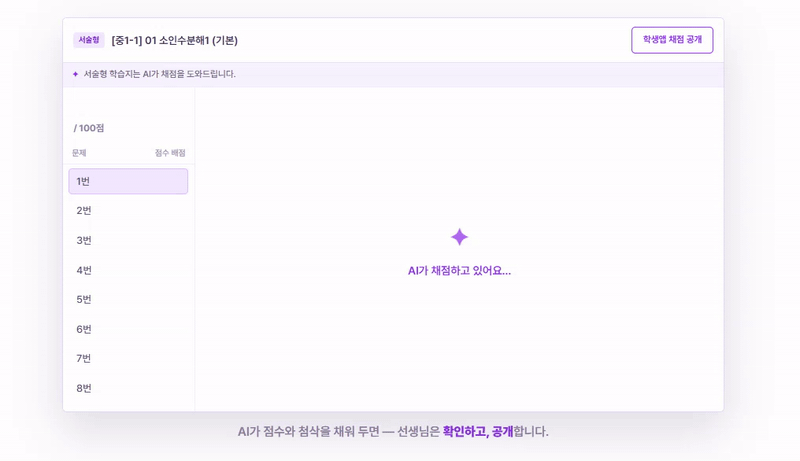Open problem 3번
800x461 pixels.
128,240
